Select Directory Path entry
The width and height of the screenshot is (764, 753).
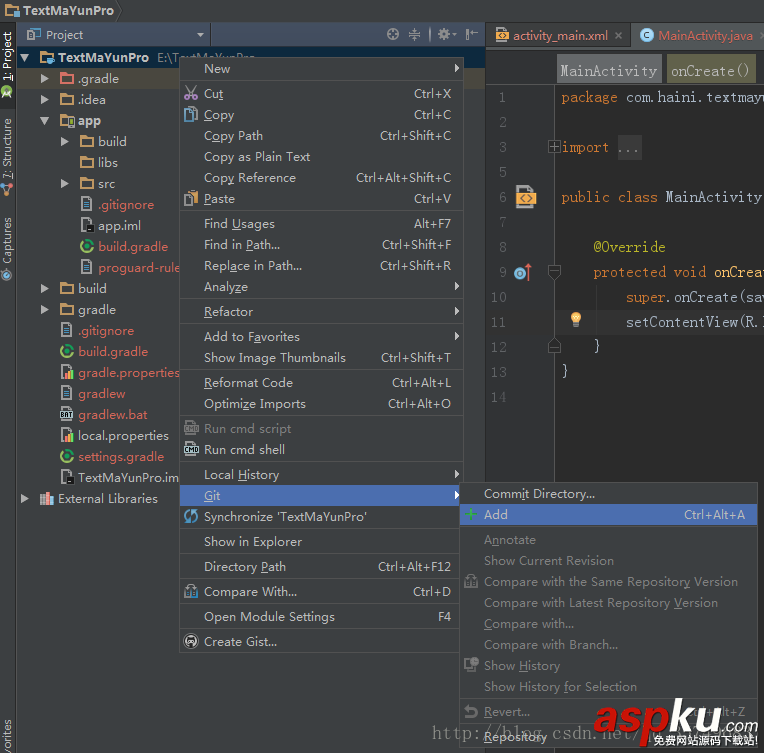tap(321, 566)
